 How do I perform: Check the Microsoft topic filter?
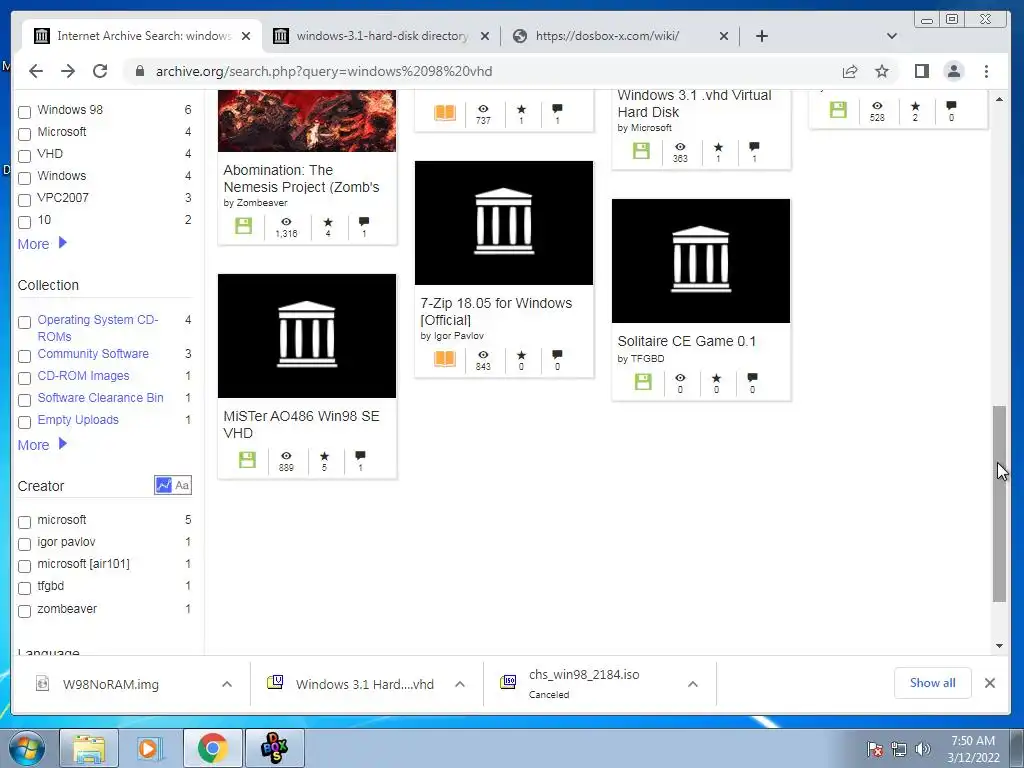coord(24,134)
